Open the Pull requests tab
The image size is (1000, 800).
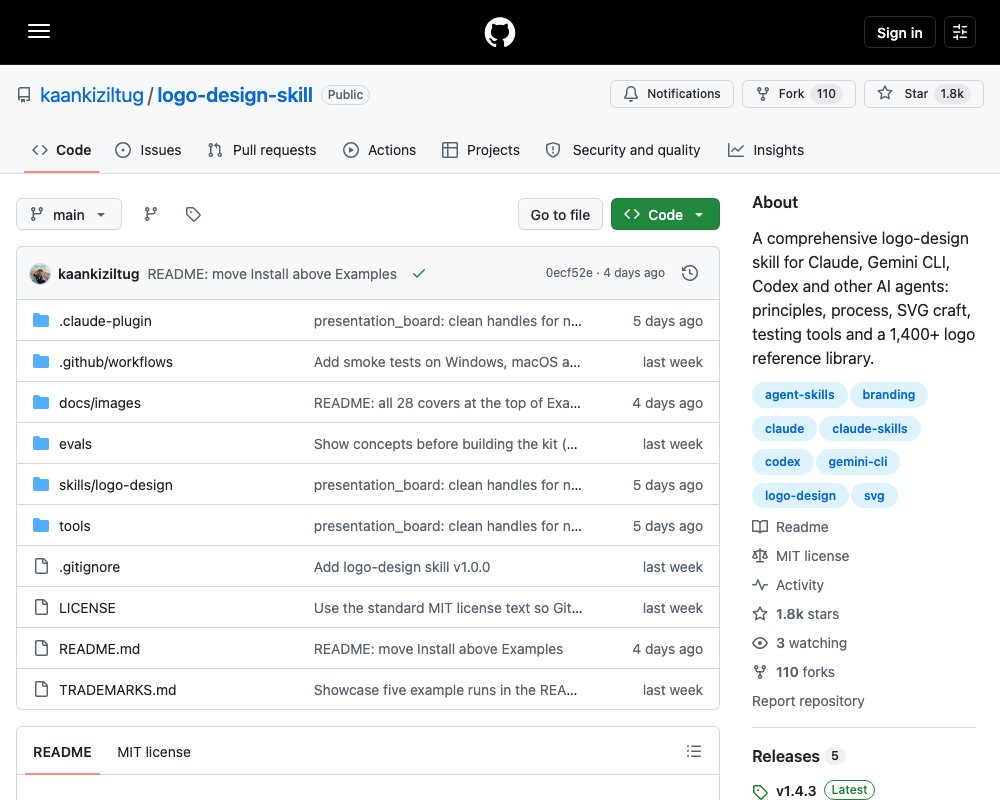point(261,150)
